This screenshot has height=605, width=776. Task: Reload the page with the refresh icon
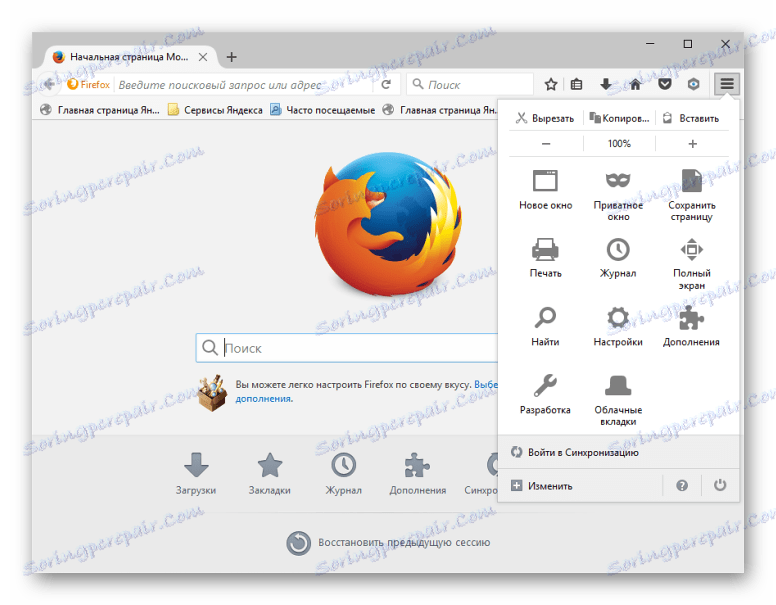387,85
